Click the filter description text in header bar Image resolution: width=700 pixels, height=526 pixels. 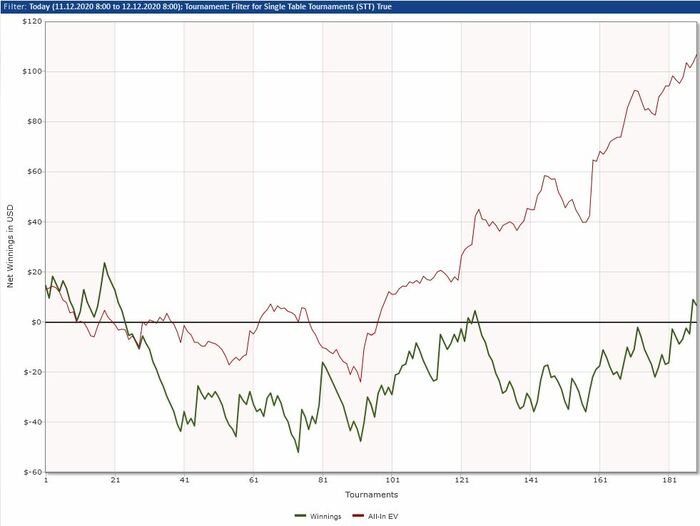(196, 7)
